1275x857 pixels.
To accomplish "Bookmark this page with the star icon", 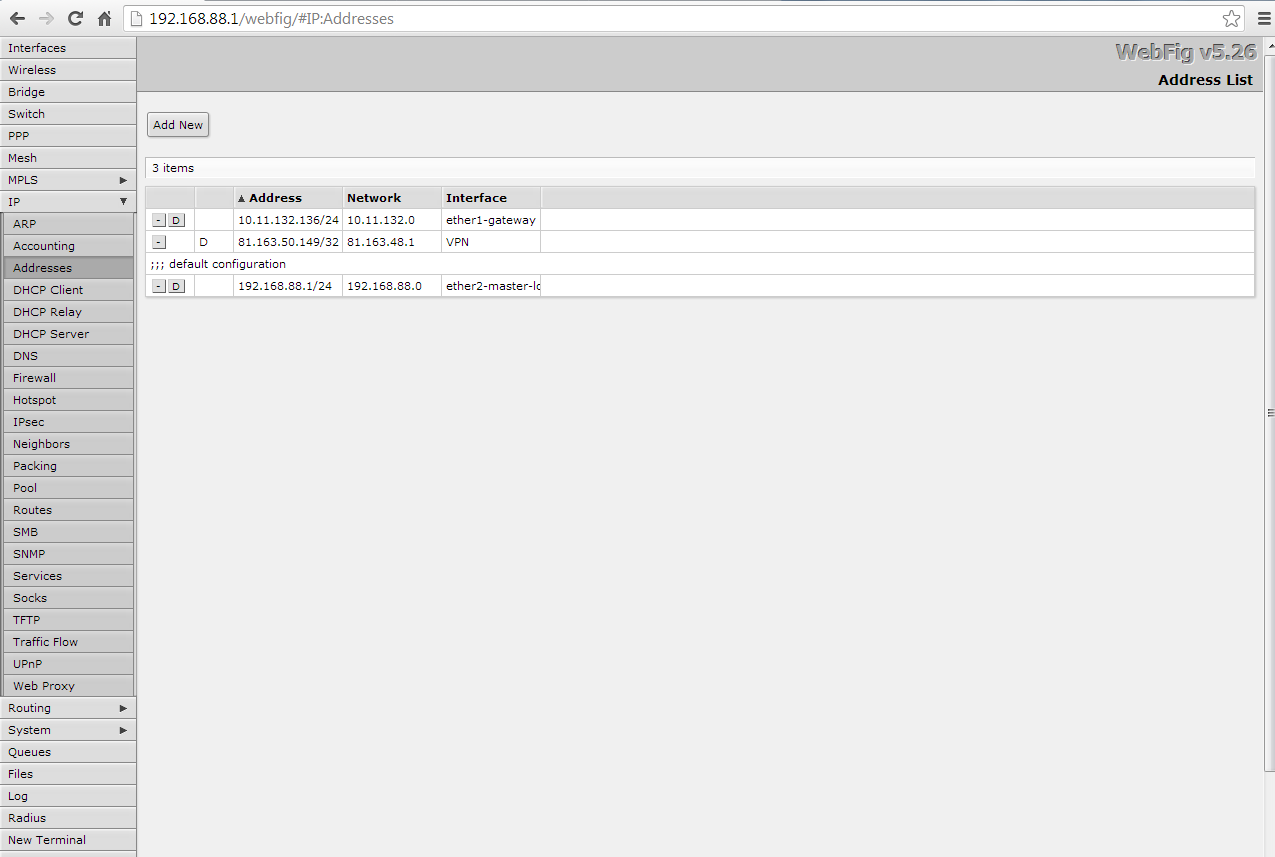I will point(1231,18).
